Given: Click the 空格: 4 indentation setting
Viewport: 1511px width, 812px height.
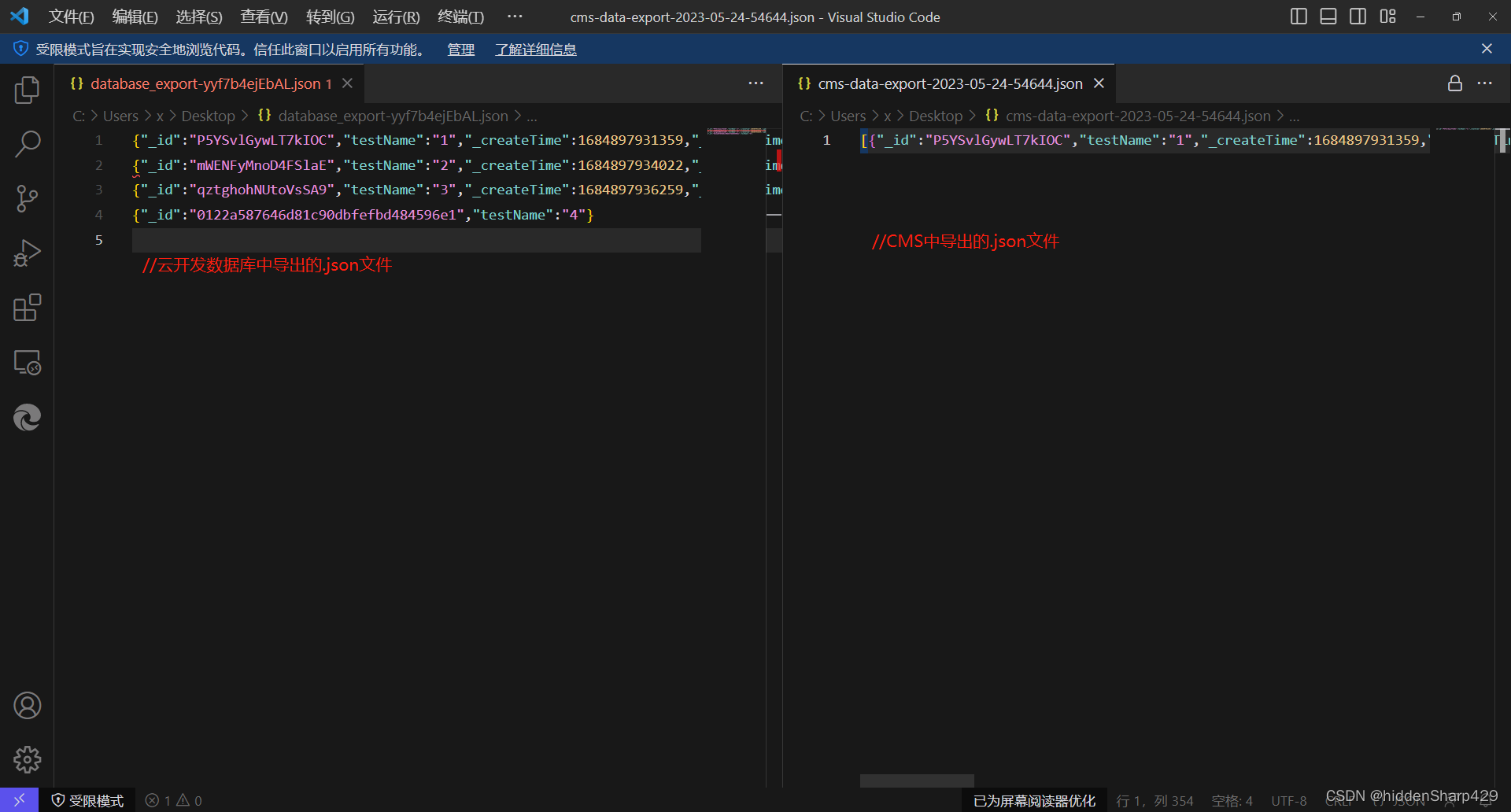Looking at the screenshot, I should pyautogui.click(x=1232, y=800).
